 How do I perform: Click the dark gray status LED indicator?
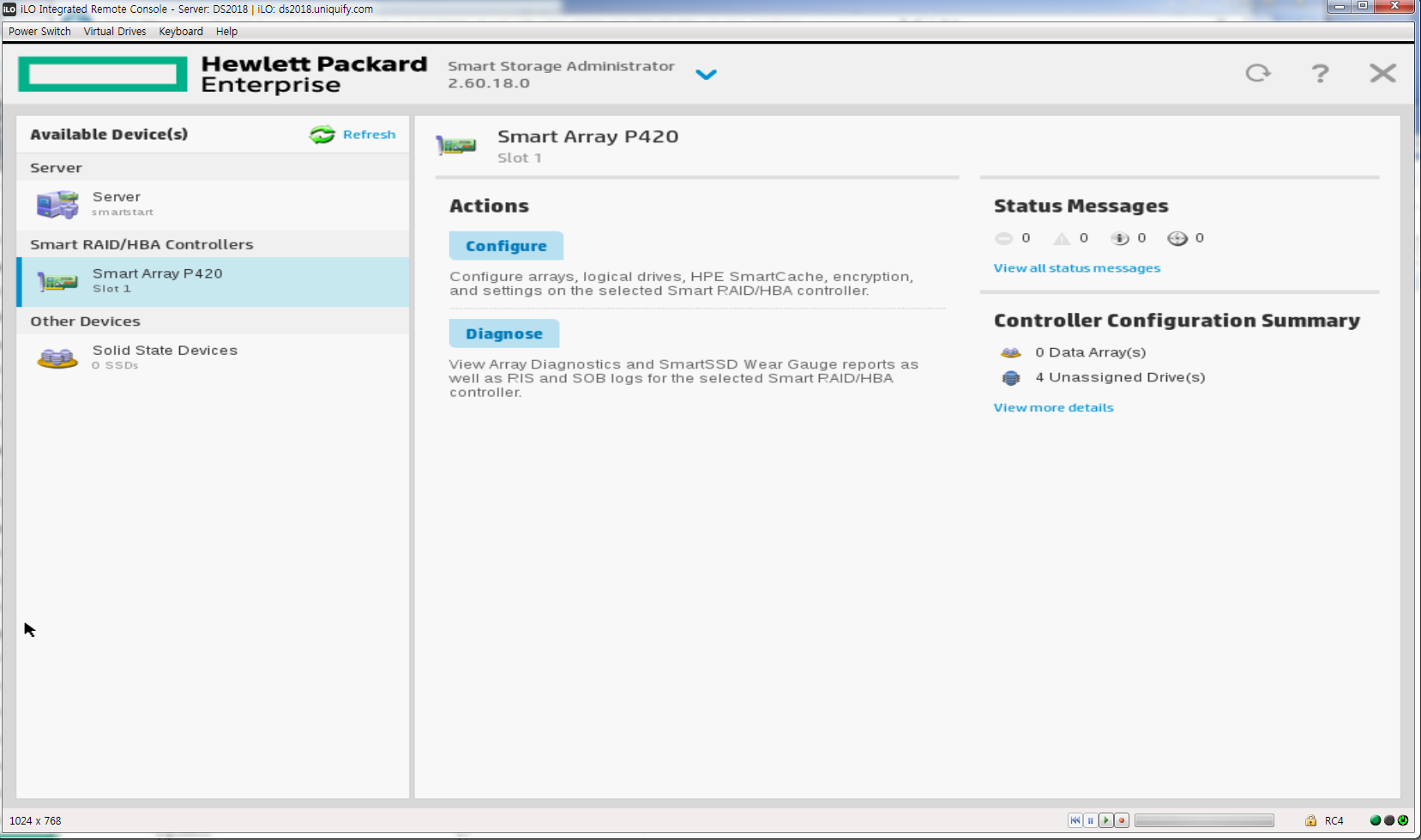(x=1389, y=820)
